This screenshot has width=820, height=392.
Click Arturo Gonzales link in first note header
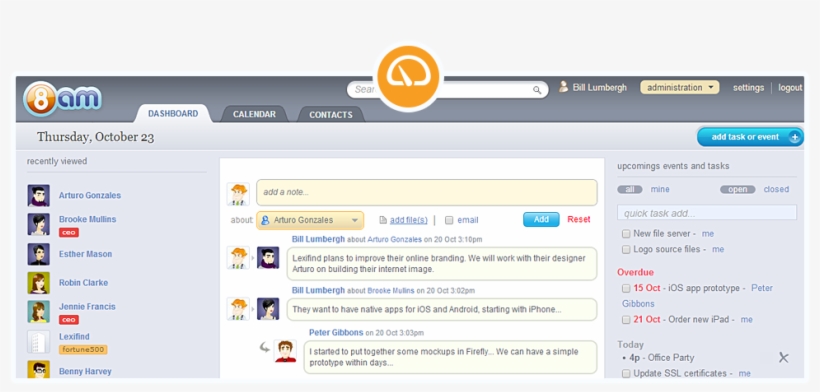coord(394,239)
